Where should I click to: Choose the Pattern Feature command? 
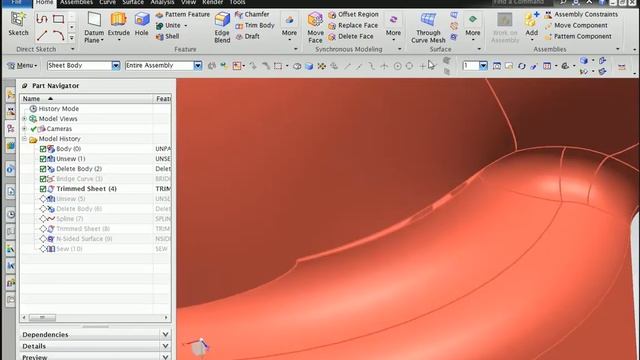182,14
